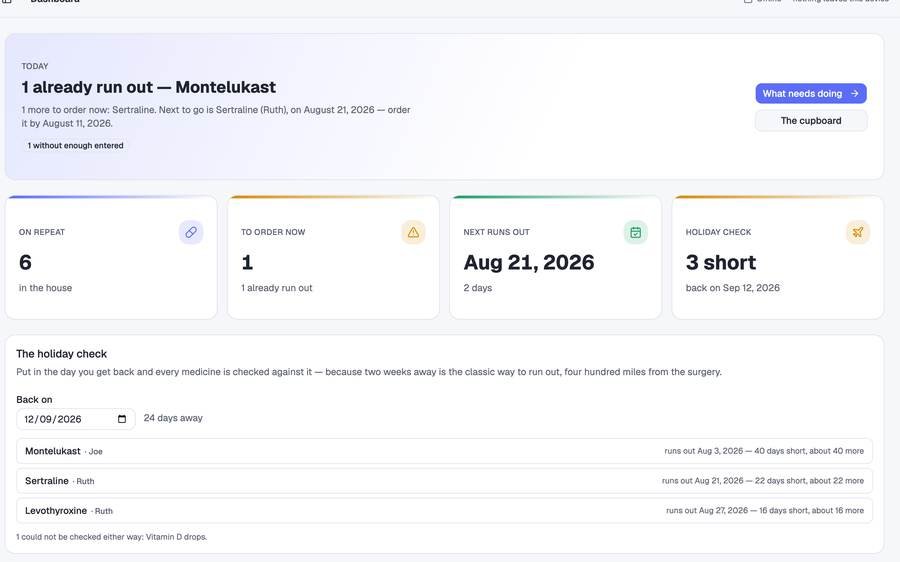Click the '3 short' holiday check value

coord(720,262)
